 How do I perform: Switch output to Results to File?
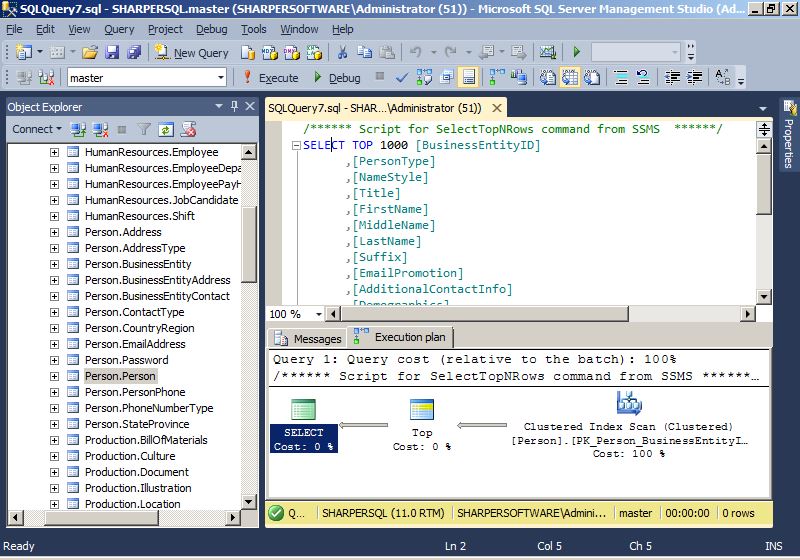[592, 78]
